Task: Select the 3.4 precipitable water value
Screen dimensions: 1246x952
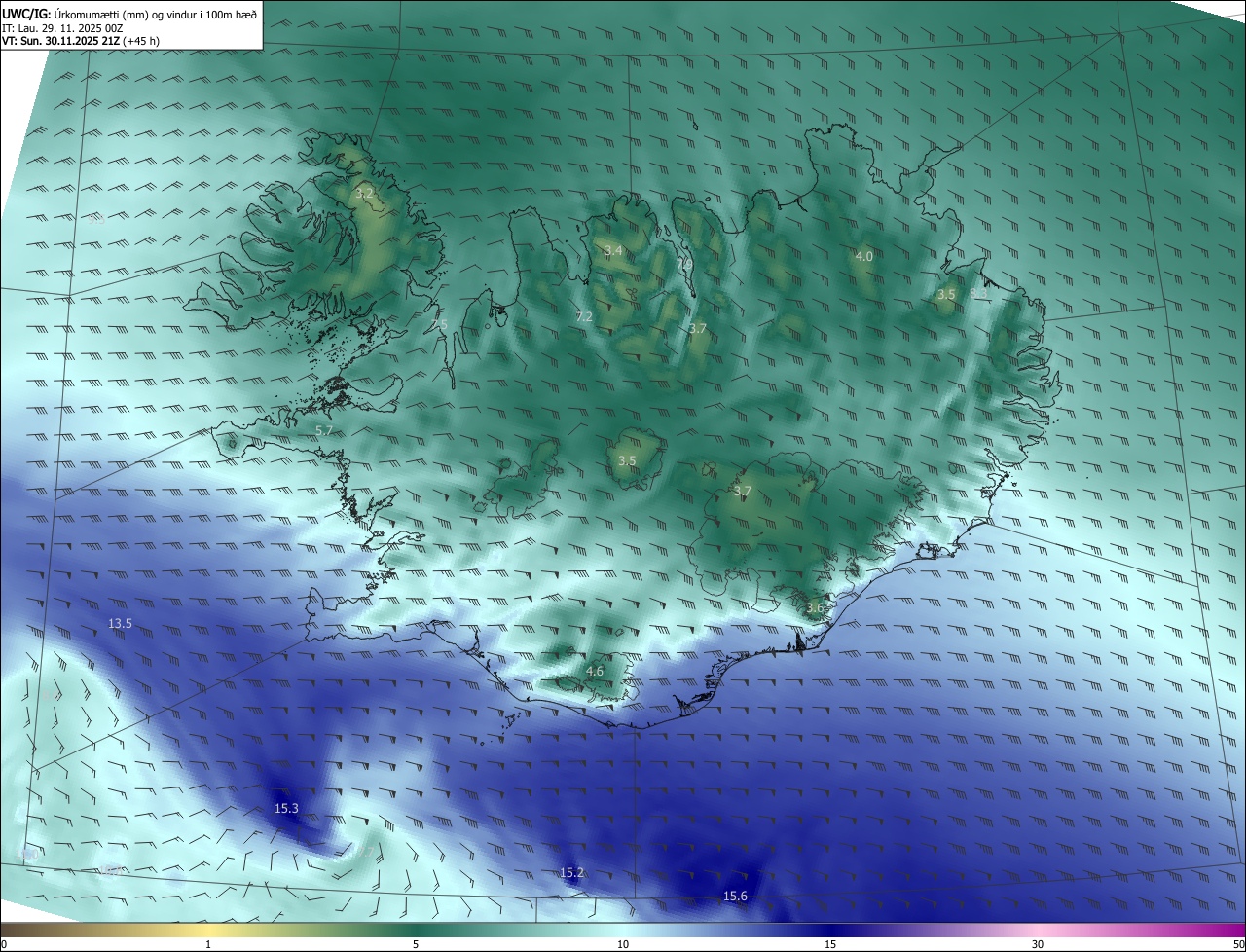Action: tap(613, 251)
